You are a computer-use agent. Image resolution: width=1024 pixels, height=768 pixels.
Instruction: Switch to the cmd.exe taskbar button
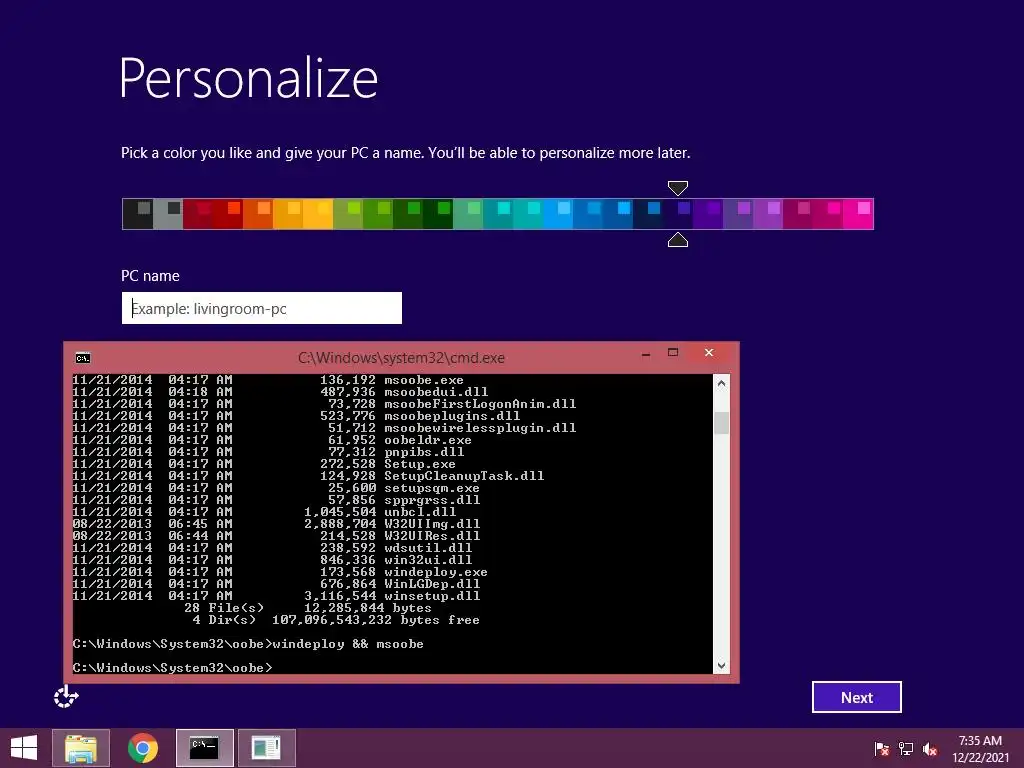(204, 748)
